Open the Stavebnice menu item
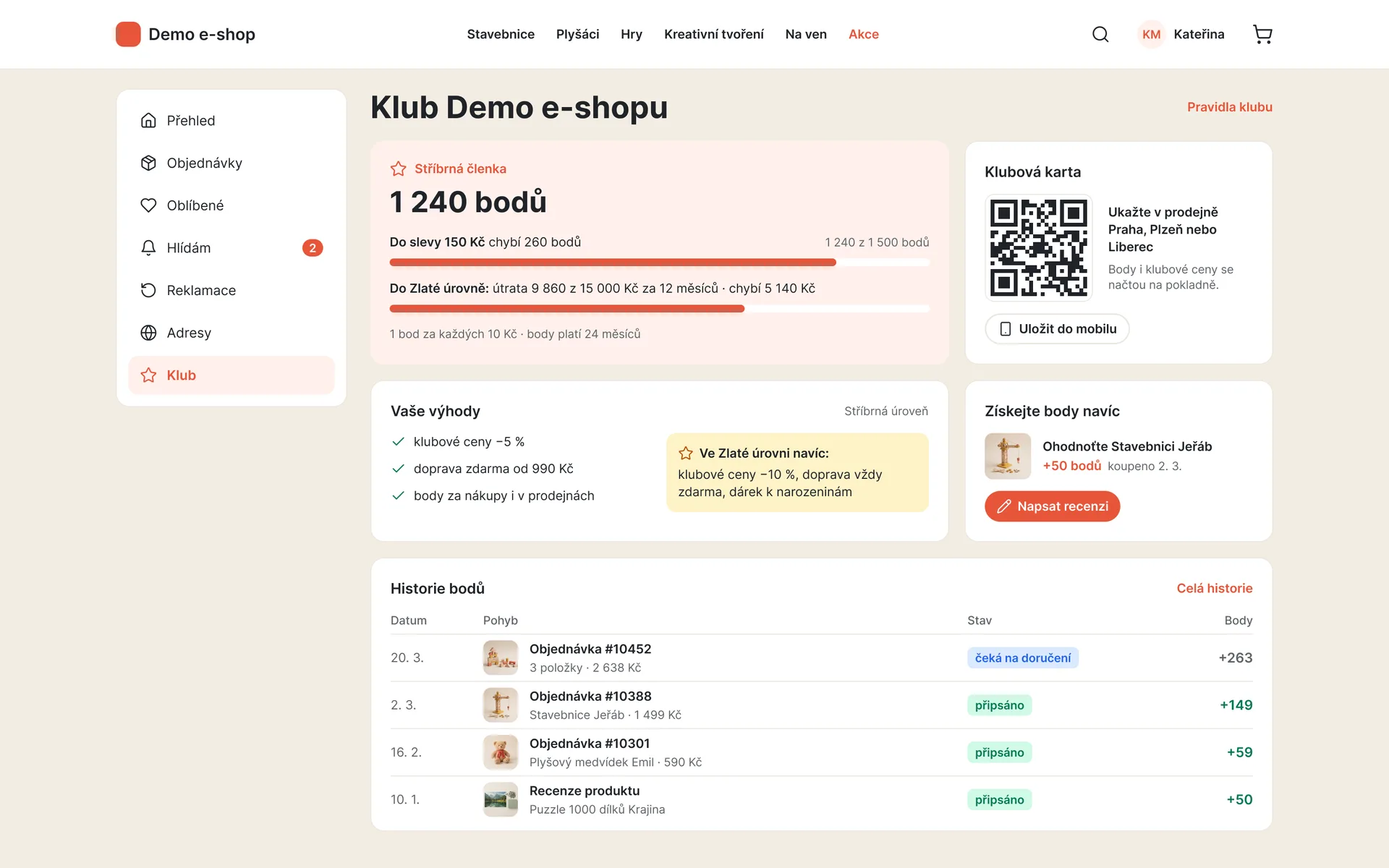Screen dimensions: 1389x868 click(501, 34)
